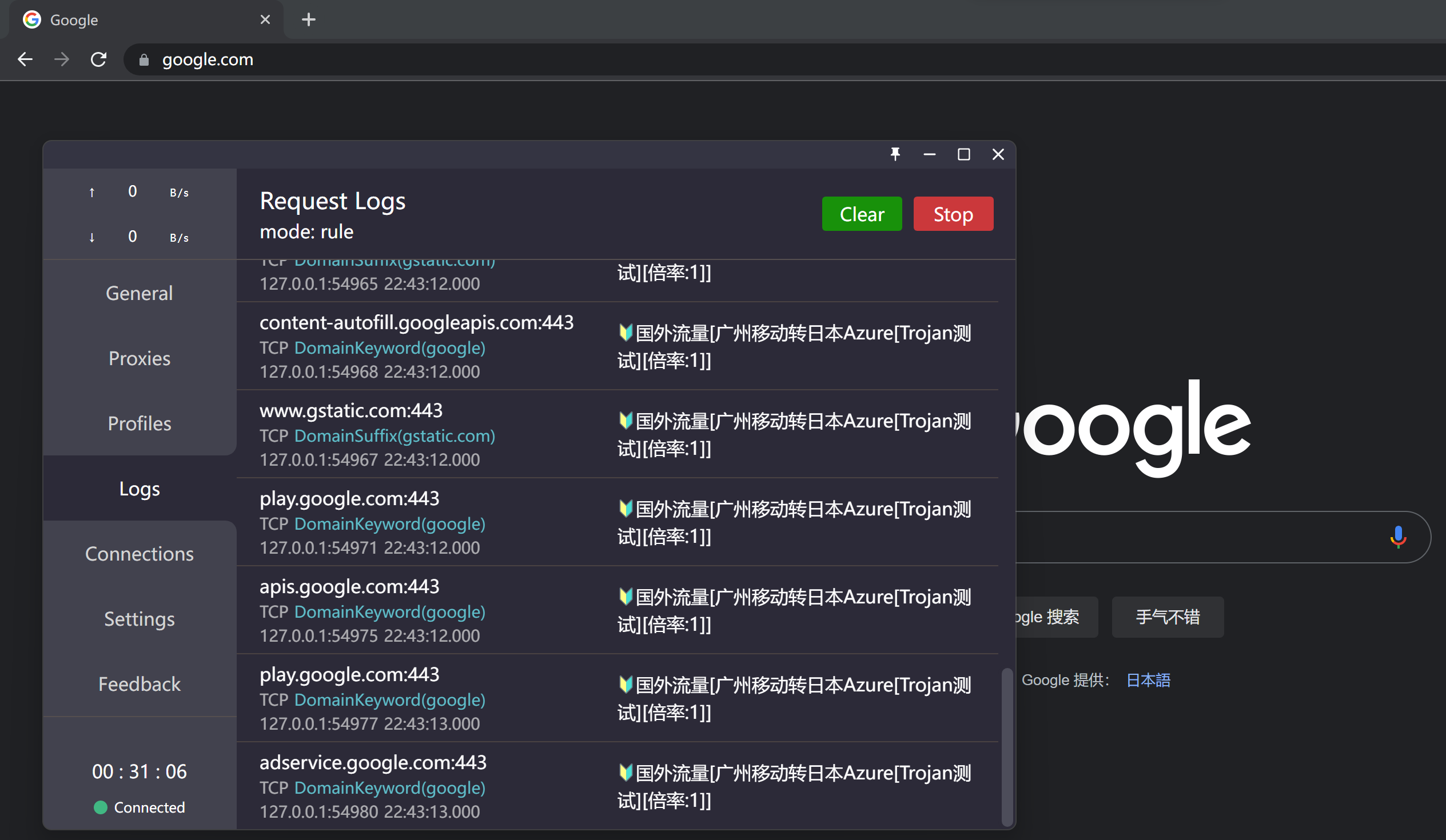
Task: Select the apis.google.com:443 log entry
Action: [x=618, y=610]
